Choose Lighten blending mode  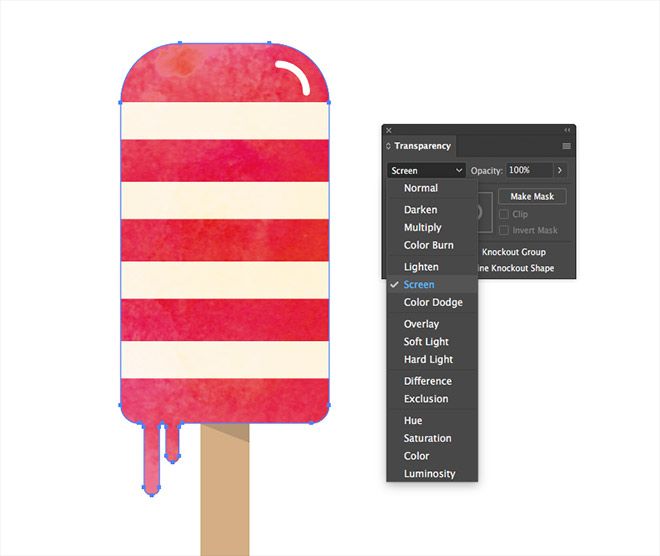pyautogui.click(x=432, y=267)
